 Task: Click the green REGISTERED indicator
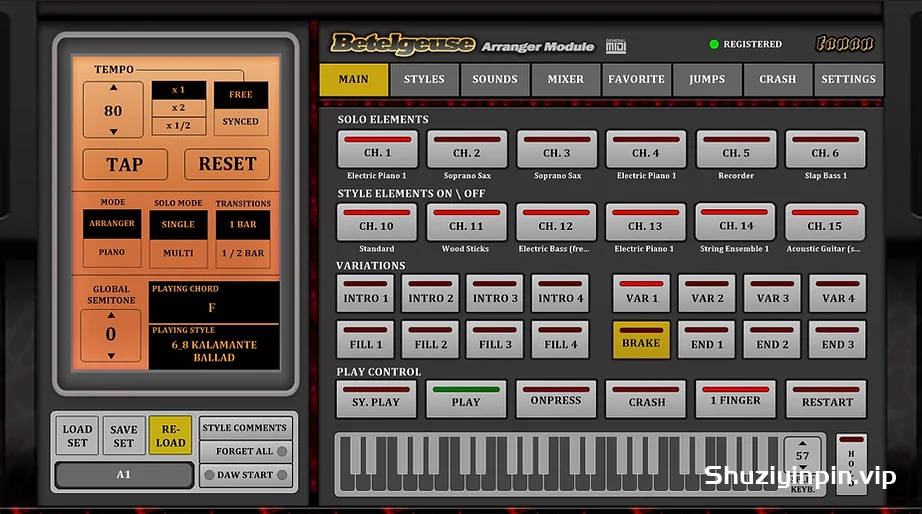714,44
